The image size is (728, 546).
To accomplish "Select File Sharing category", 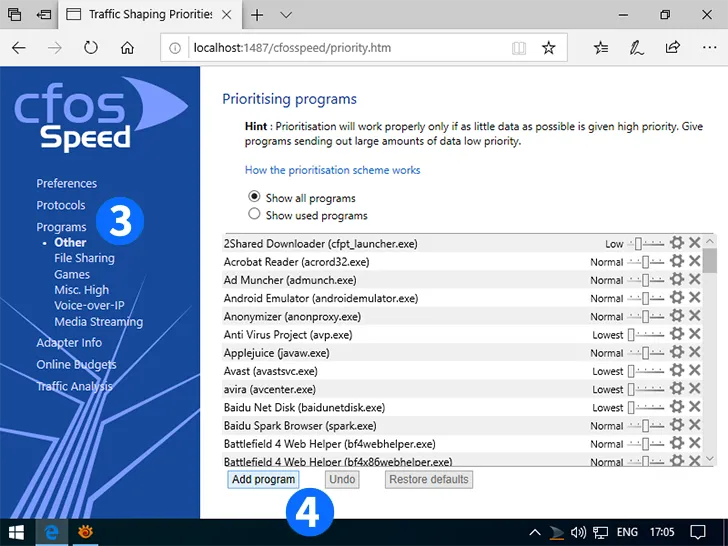I will 84,258.
